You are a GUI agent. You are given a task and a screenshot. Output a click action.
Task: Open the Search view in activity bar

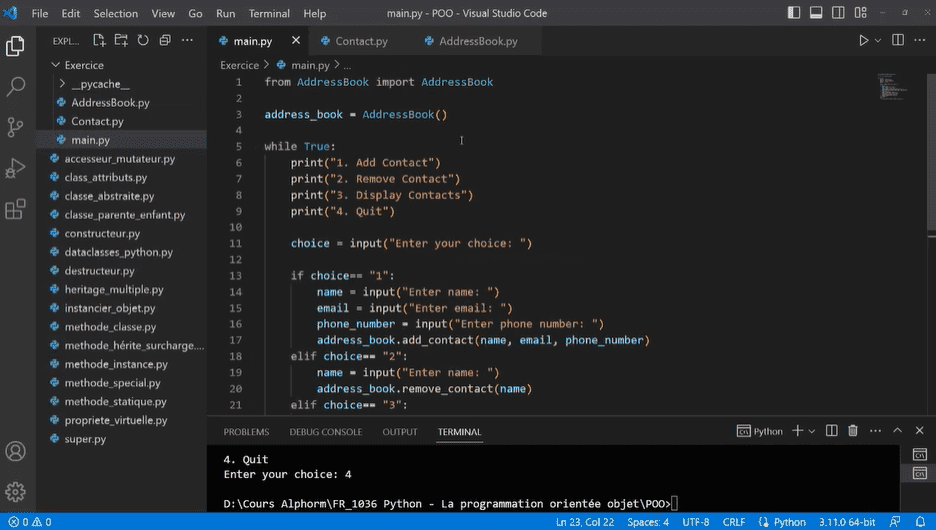click(16, 87)
